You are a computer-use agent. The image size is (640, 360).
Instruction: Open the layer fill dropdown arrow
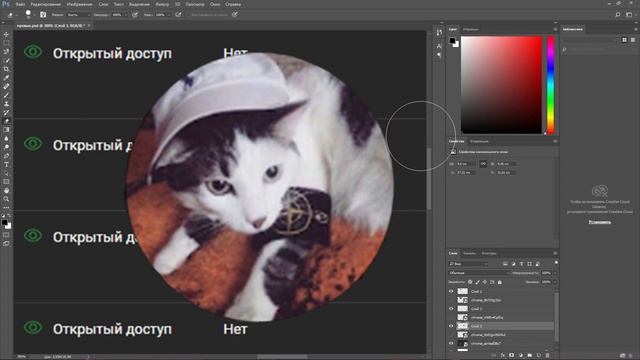pyautogui.click(x=555, y=282)
